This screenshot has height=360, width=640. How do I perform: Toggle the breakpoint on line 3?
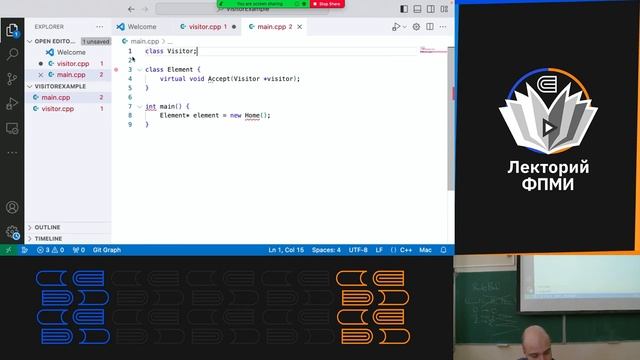116,70
